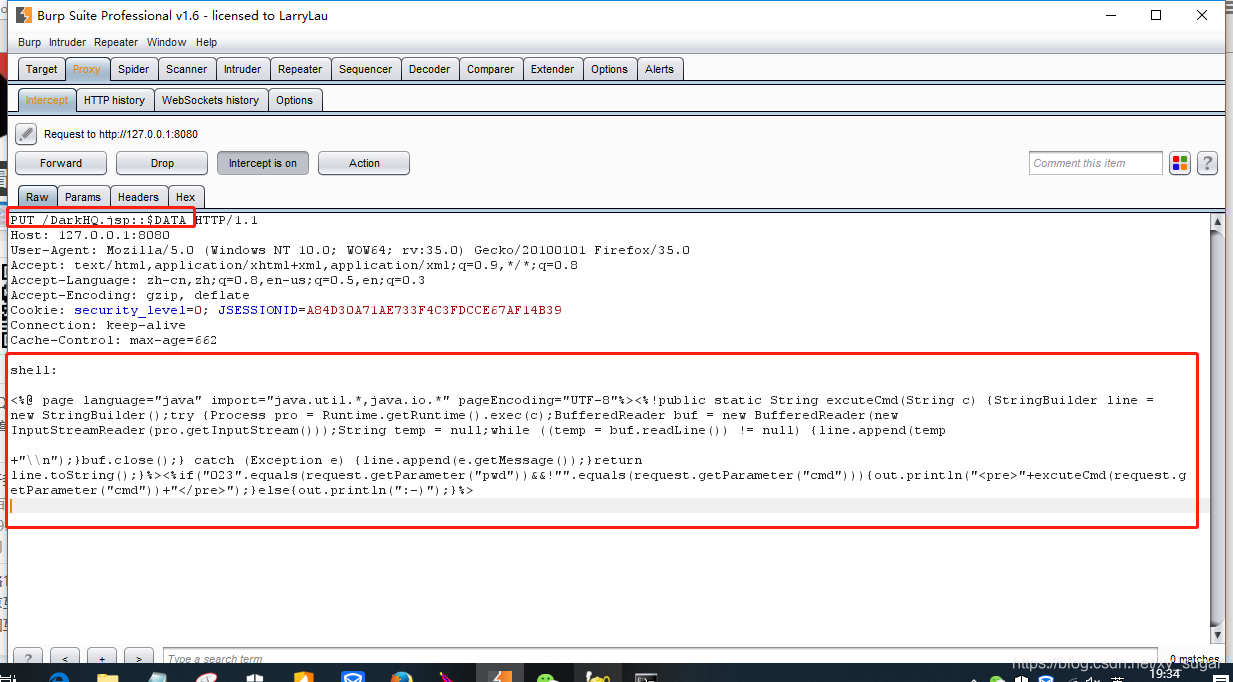
Task: Click the '+' search options button
Action: 102,658
